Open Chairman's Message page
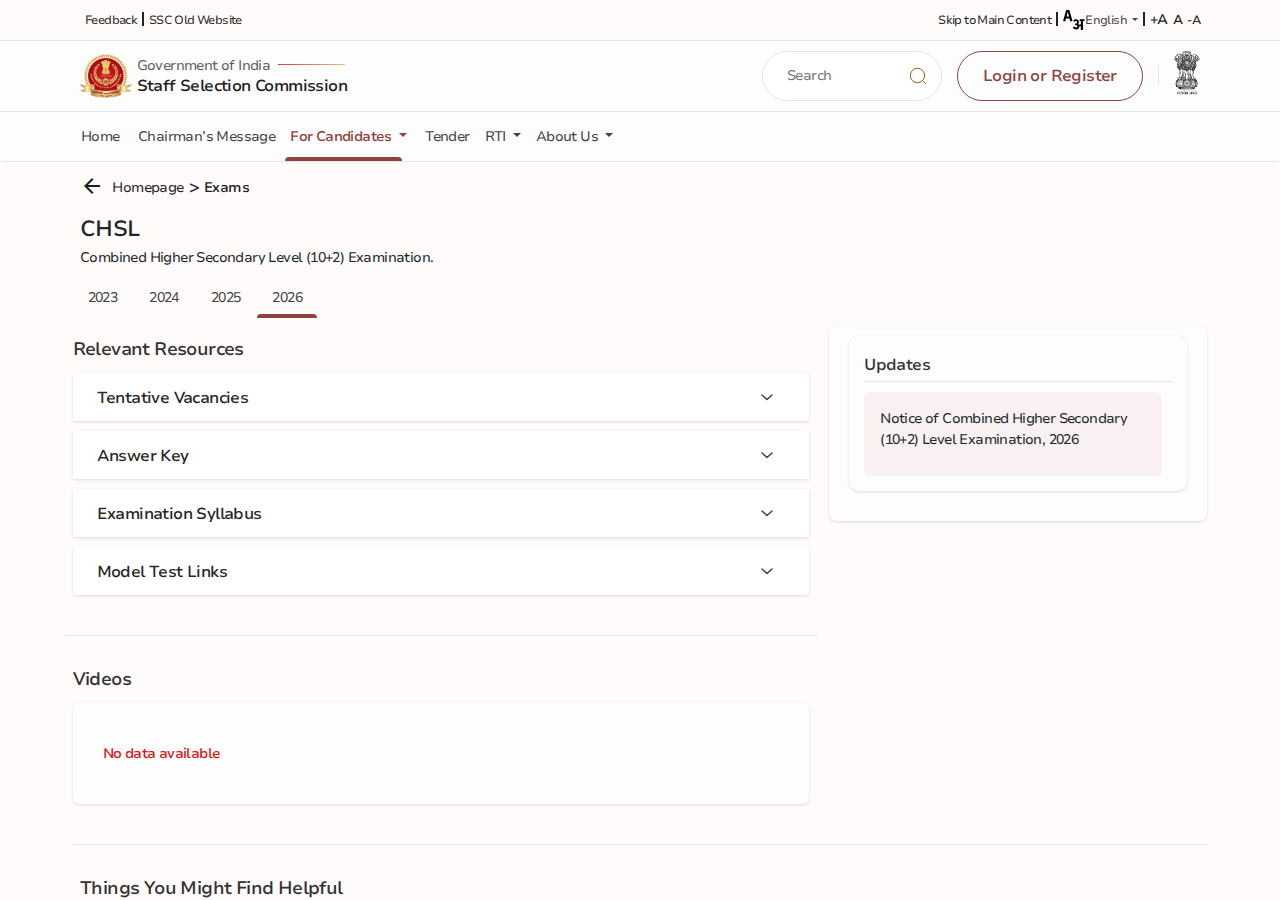This screenshot has height=900, width=1280. (207, 136)
